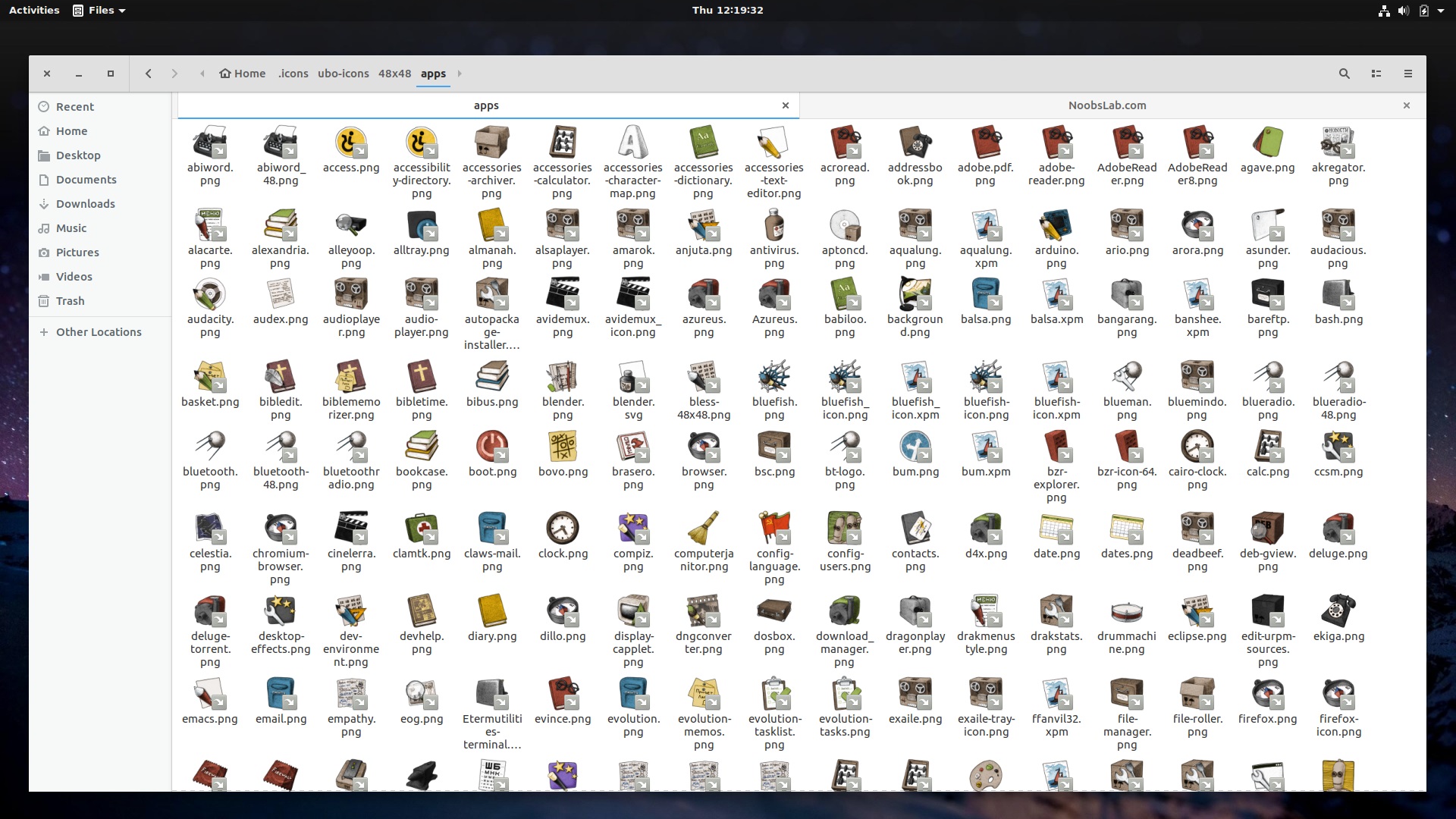Image resolution: width=1456 pixels, height=819 pixels.
Task: Switch to the NoobsLab.com tab
Action: coord(1106,105)
